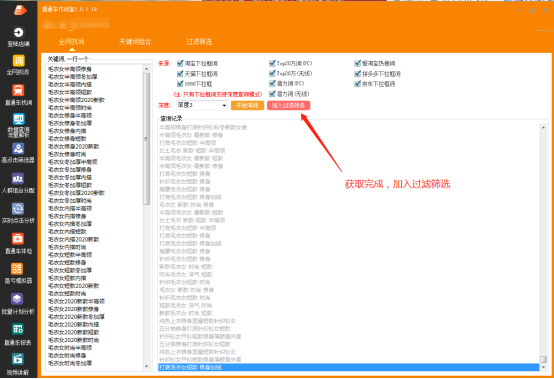Click the highlighted record 打底毛衣女短款 修身加绒
Screen dimensions: 554x379
tap(349, 367)
